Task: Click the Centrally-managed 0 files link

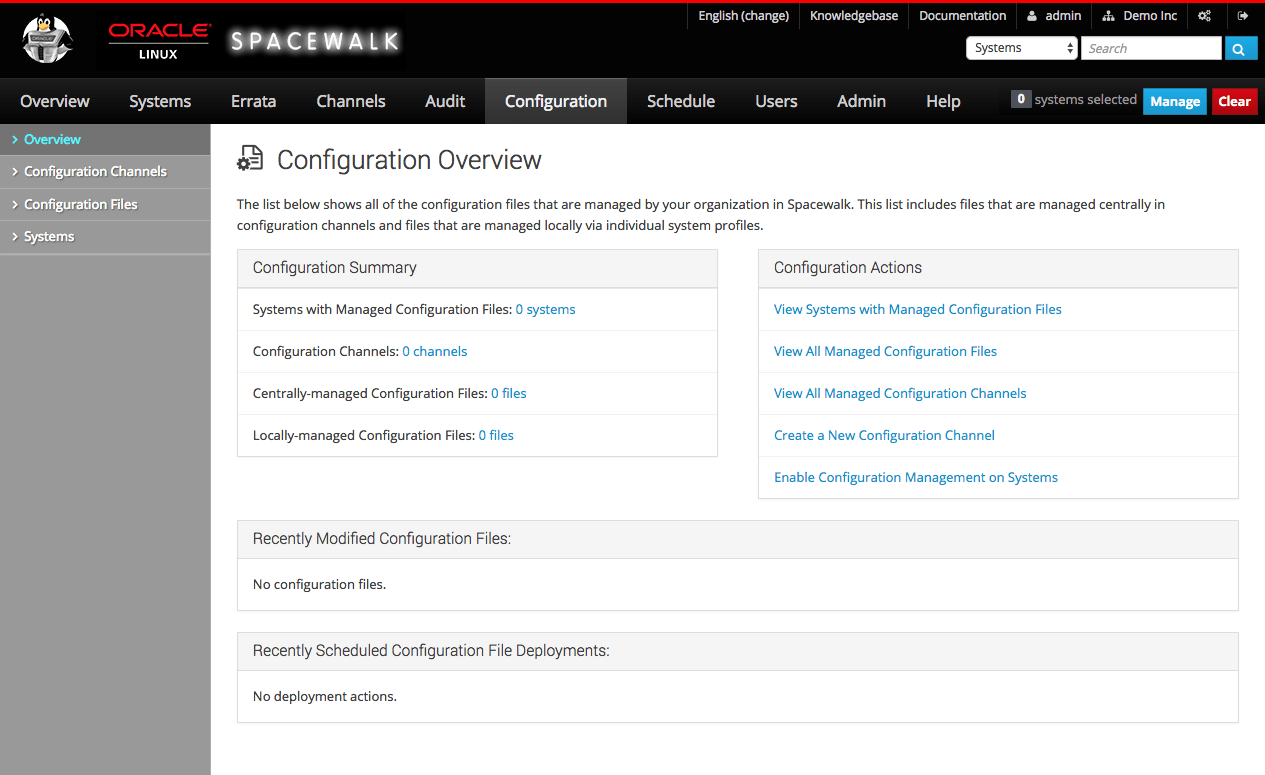Action: pyautogui.click(x=509, y=393)
